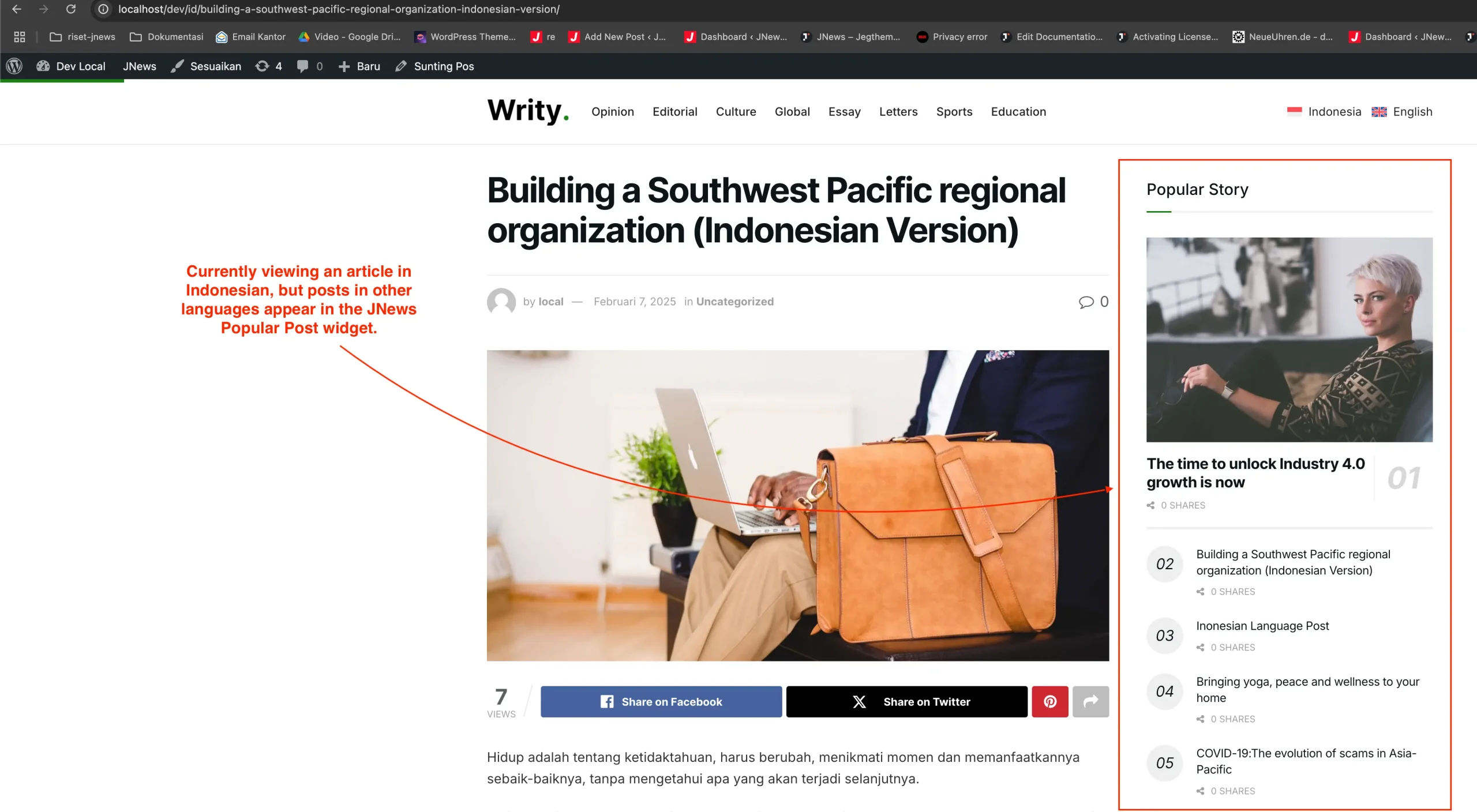Open the Uncategorized category link
The width and height of the screenshot is (1477, 812).
click(x=734, y=302)
